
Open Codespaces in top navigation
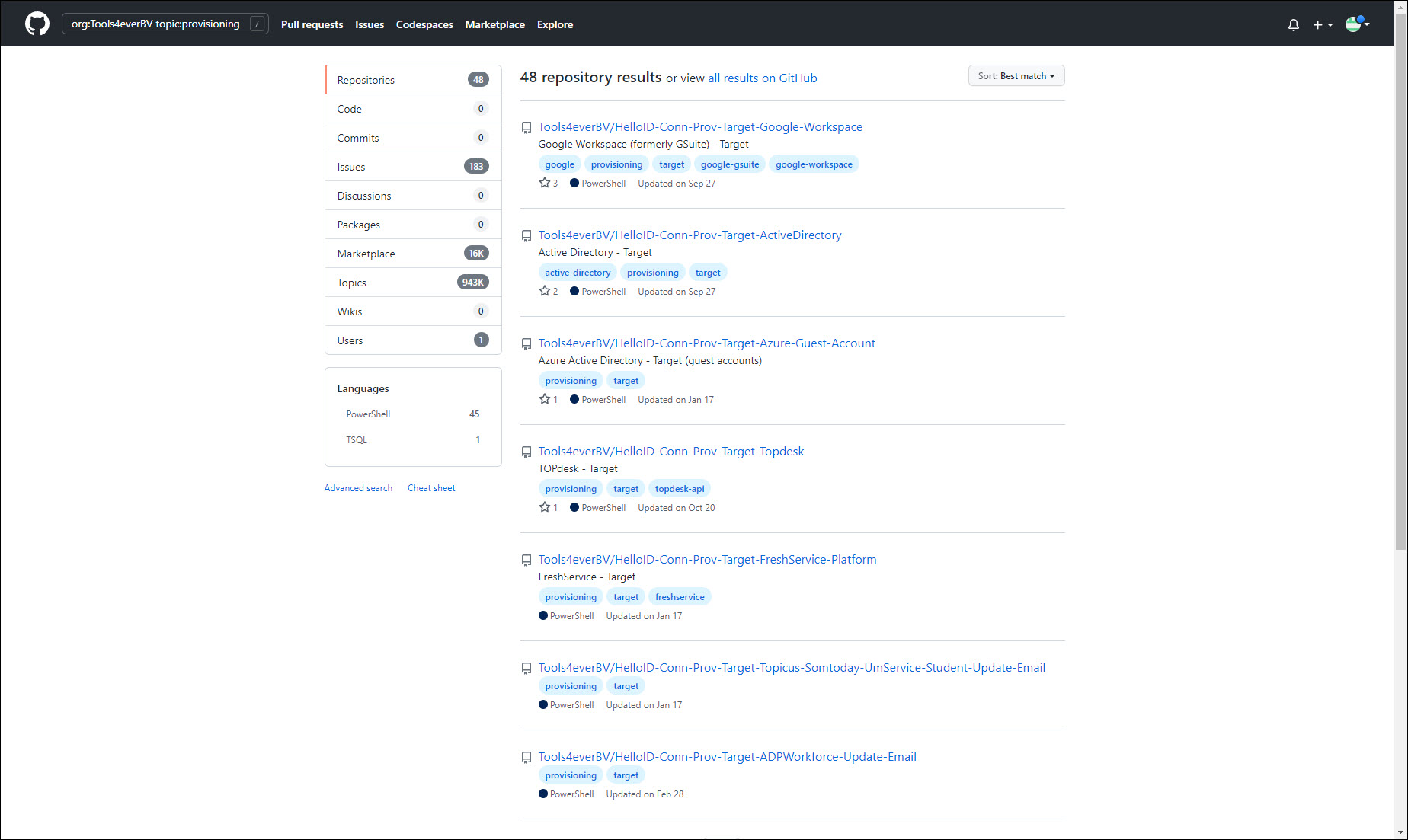[424, 24]
